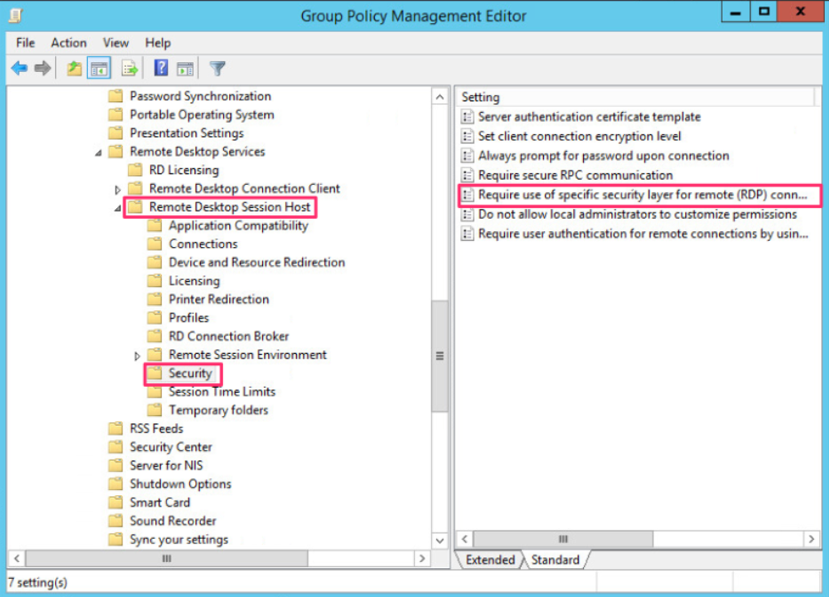The image size is (829, 597).
Task: Click the Forward arrow toolbar icon
Action: (42, 68)
